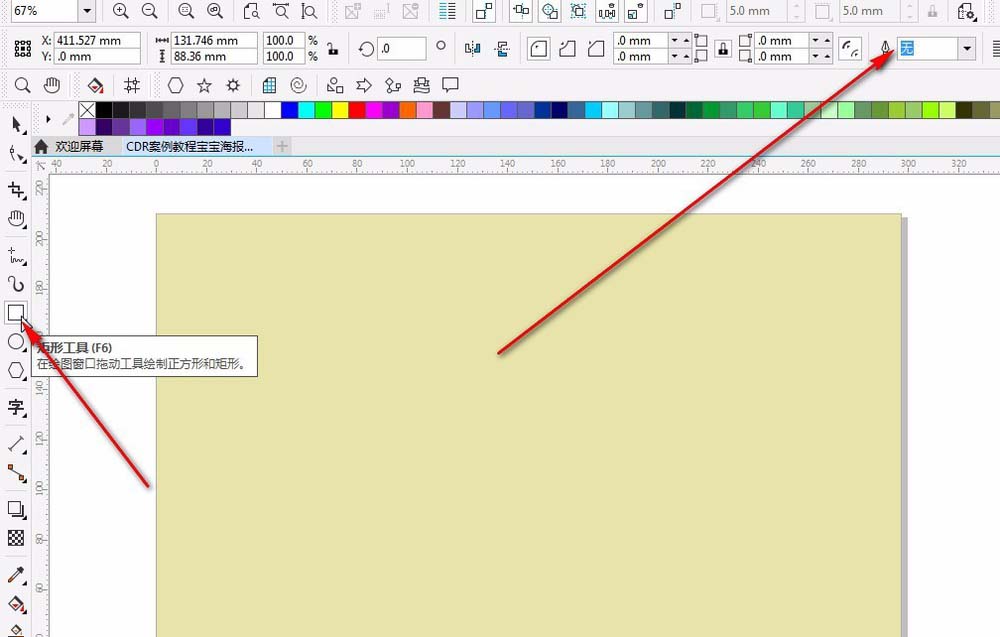The height and width of the screenshot is (637, 1000).
Task: Click the eyedropper next to color palette
Action: point(68,119)
